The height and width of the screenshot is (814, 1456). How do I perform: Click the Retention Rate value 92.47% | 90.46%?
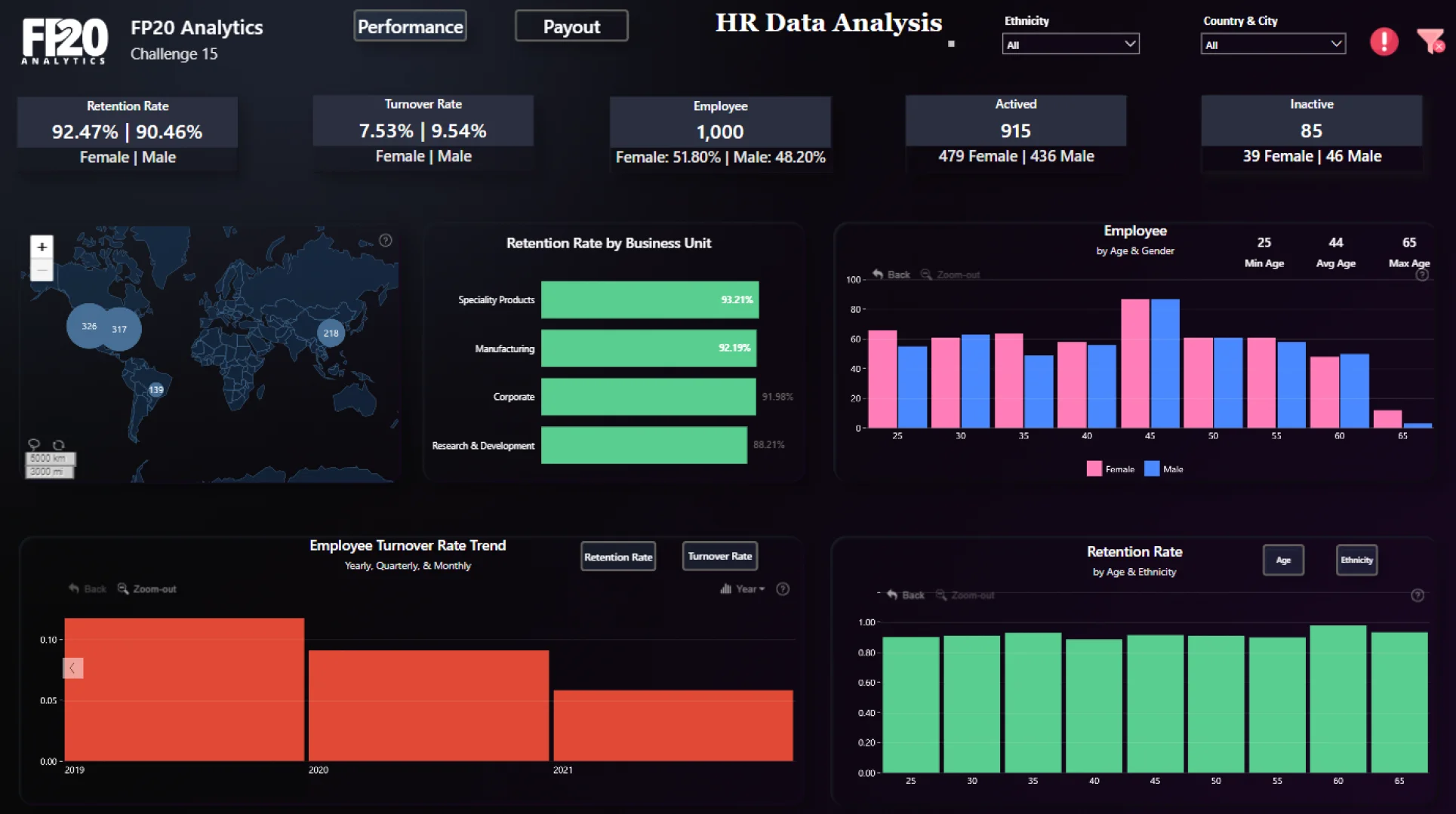tap(127, 132)
